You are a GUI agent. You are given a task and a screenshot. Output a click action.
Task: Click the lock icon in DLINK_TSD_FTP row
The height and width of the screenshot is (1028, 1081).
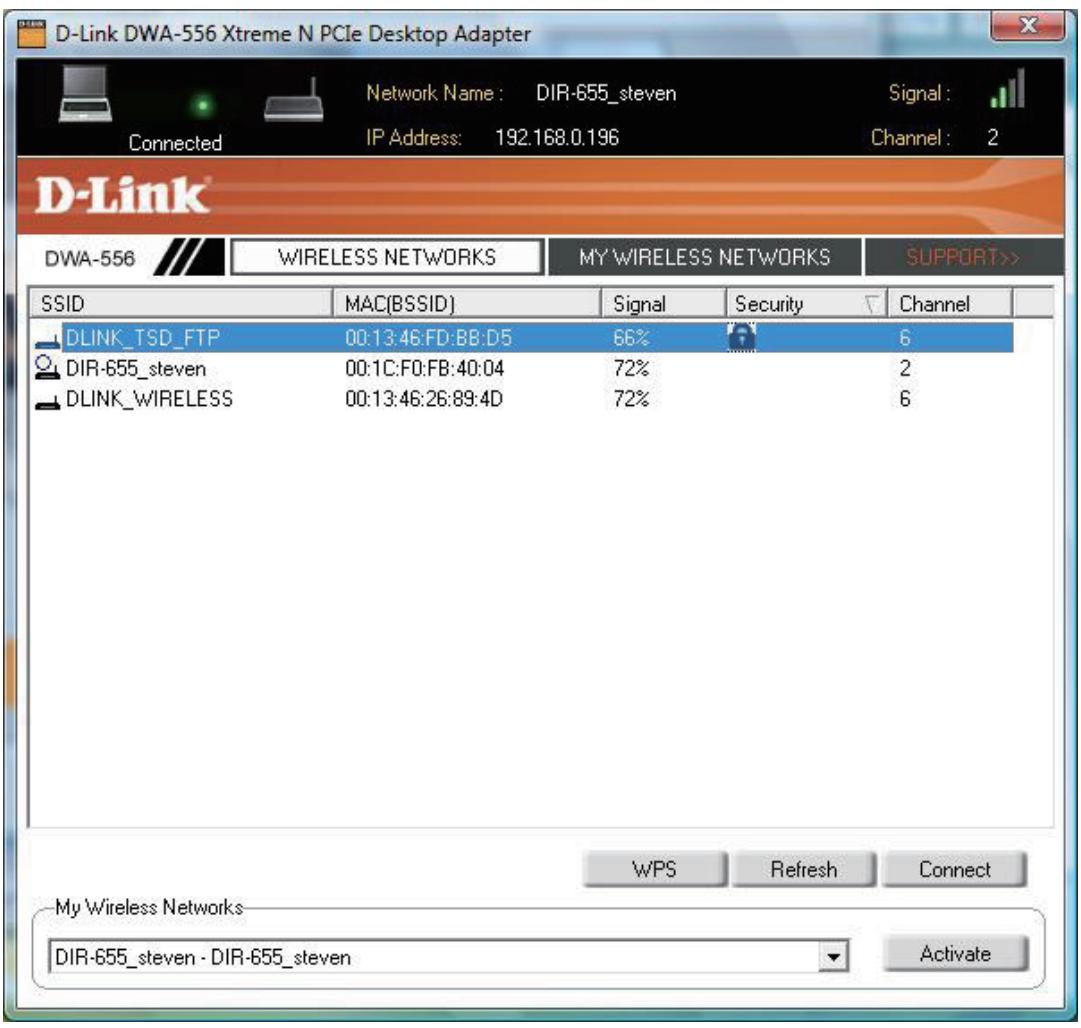pyautogui.click(x=741, y=337)
